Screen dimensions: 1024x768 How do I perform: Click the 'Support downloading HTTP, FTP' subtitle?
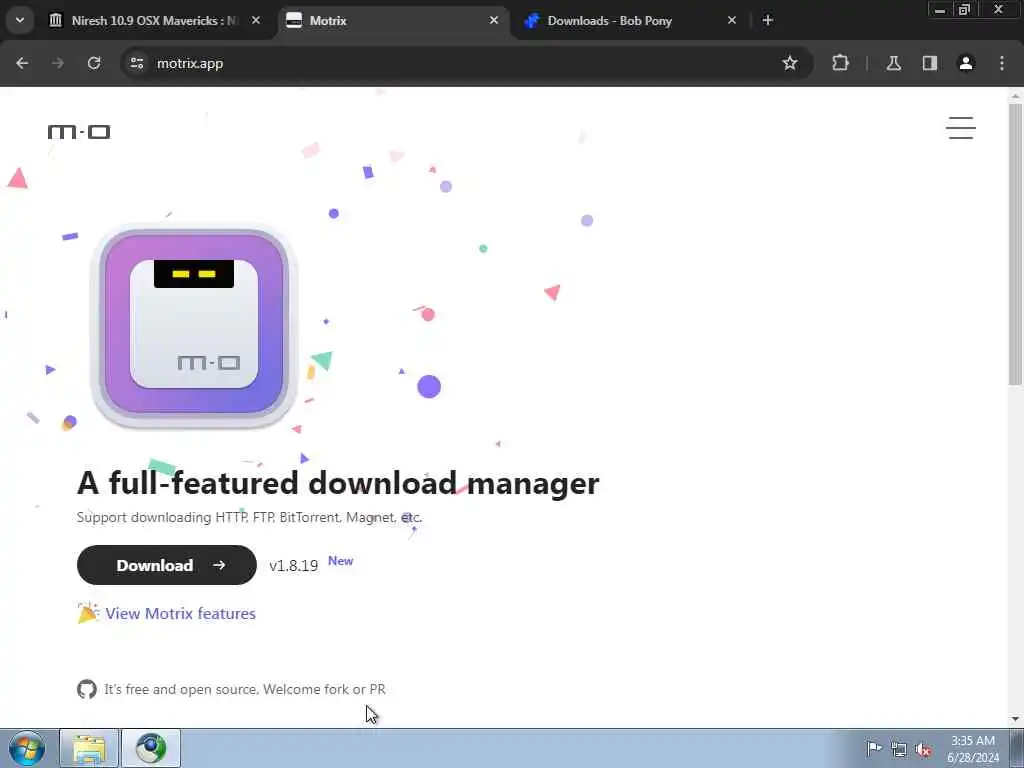click(249, 517)
